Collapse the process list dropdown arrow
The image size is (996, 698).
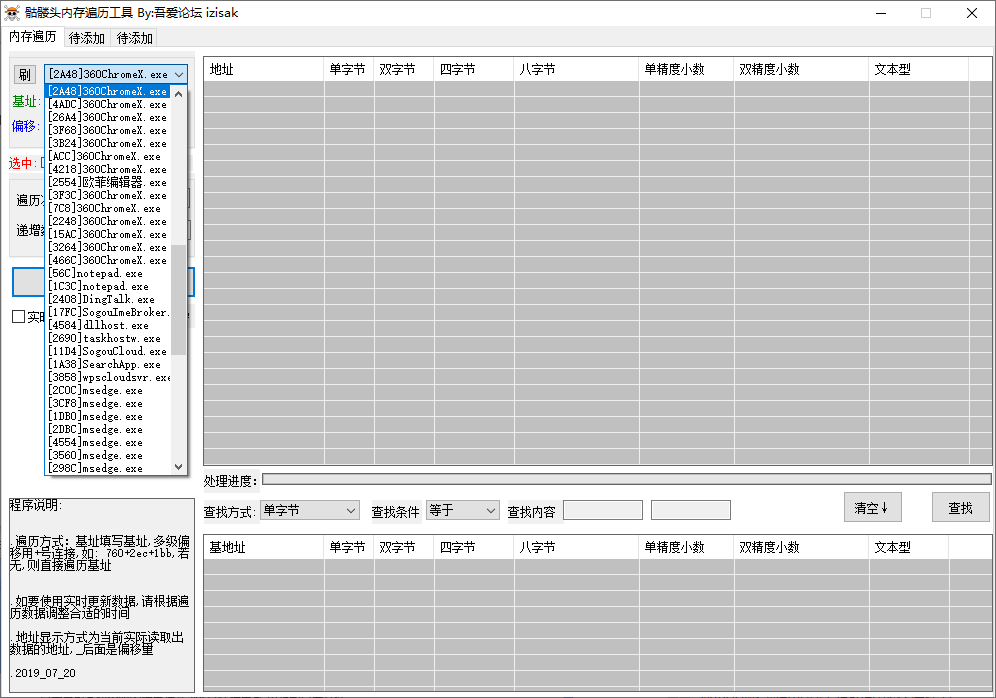pyautogui.click(x=179, y=75)
